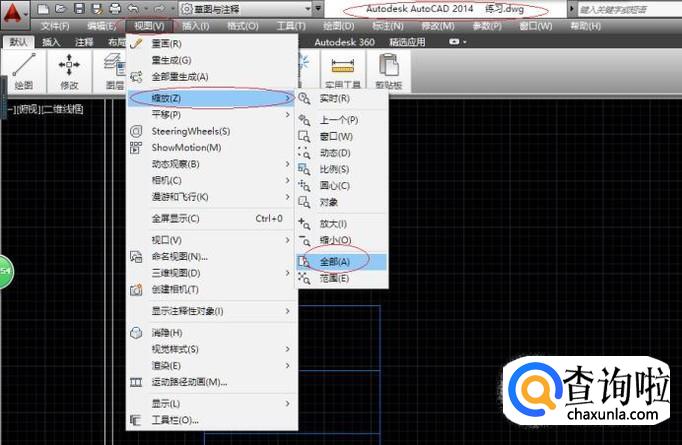Open the 实用工具 measure ribbon panel
682x445 pixels.
tap(343, 71)
